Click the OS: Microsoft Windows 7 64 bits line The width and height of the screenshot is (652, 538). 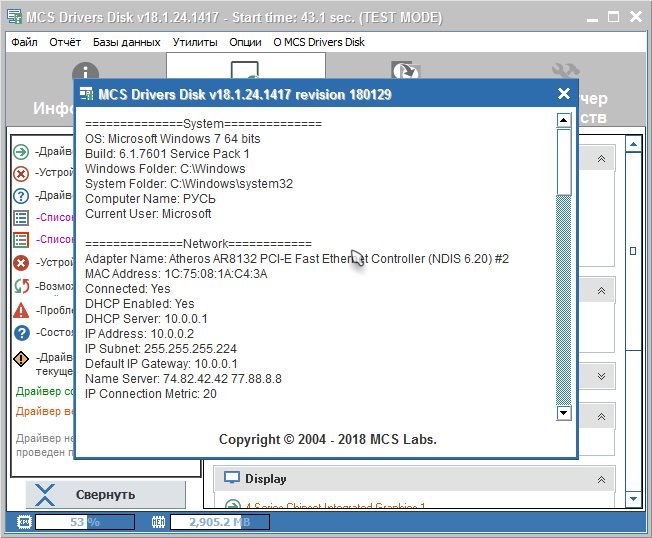[173, 138]
